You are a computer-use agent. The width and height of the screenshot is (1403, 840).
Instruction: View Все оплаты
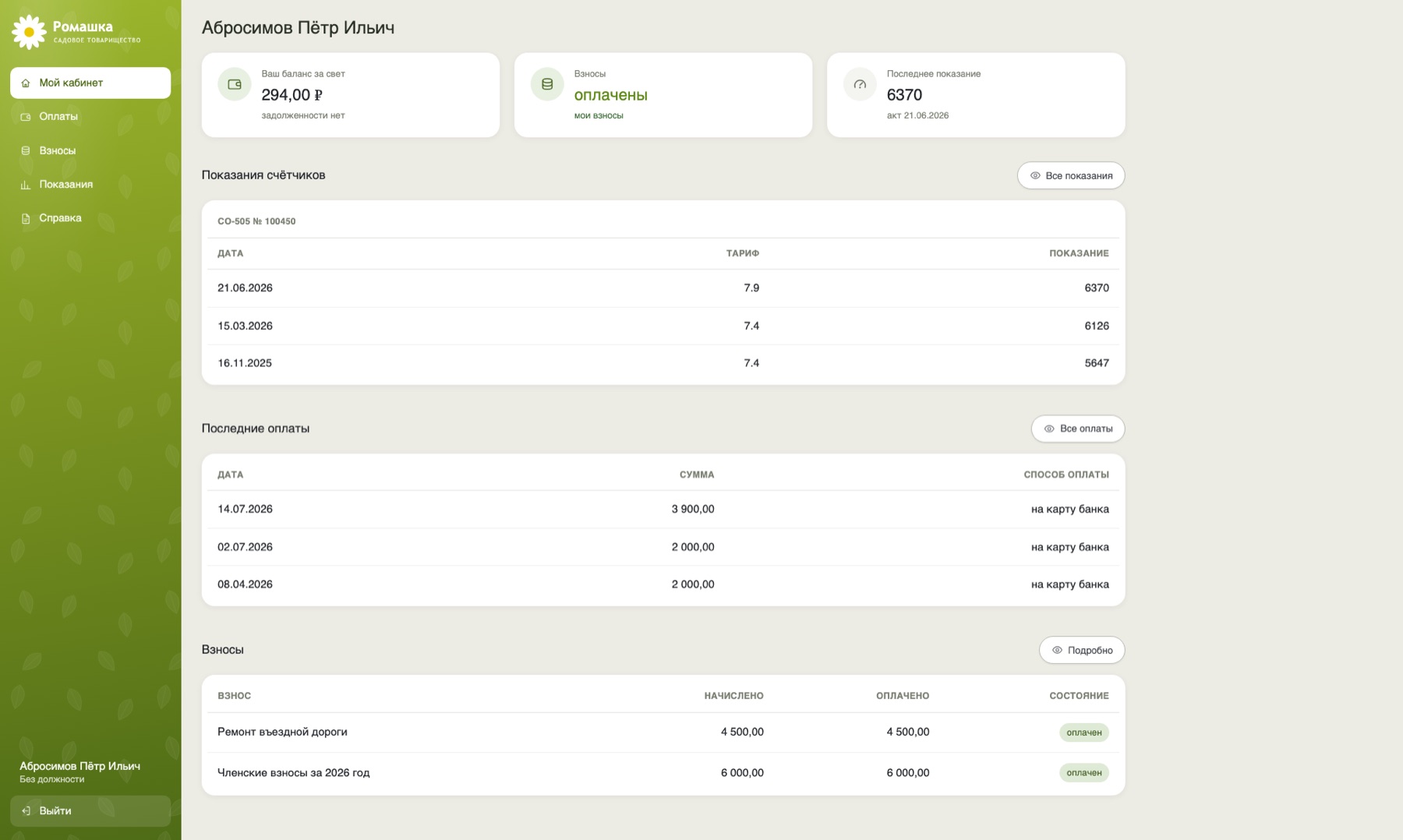(1078, 429)
